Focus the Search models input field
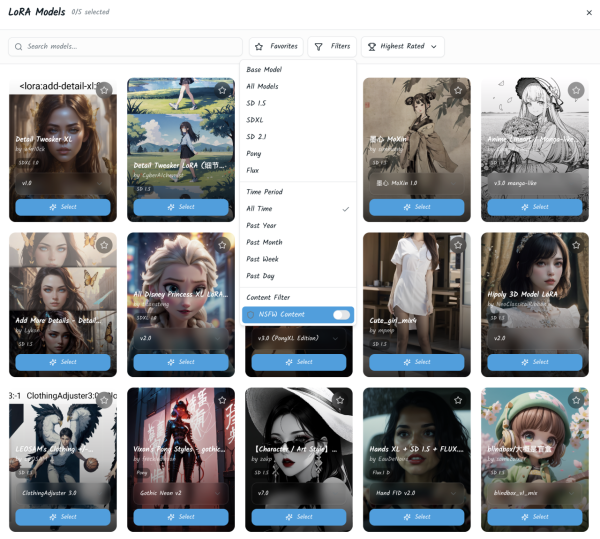The height and width of the screenshot is (539, 600). pos(125,47)
